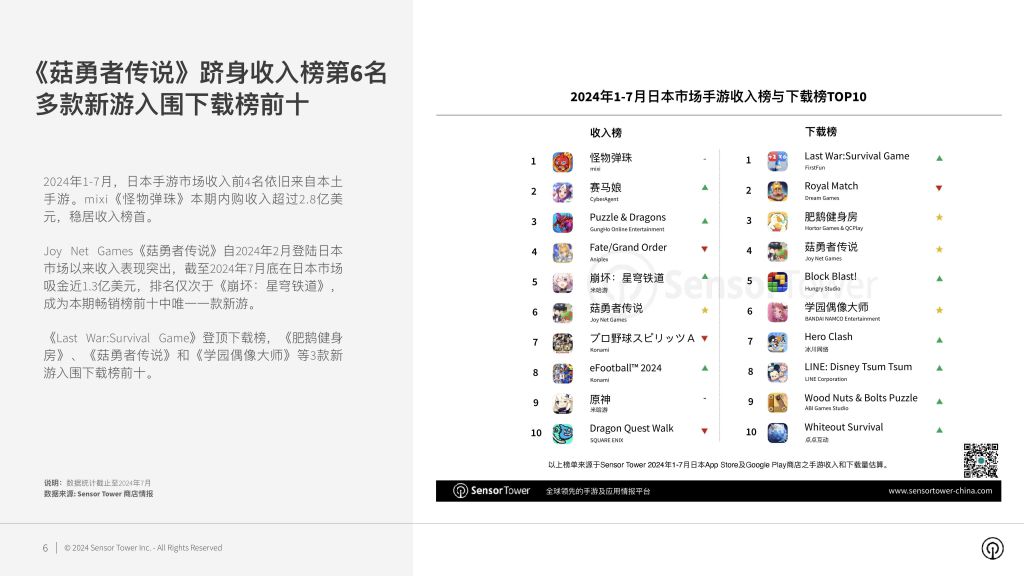The image size is (1024, 576).
Task: Click the page number 6
Action: [x=45, y=548]
